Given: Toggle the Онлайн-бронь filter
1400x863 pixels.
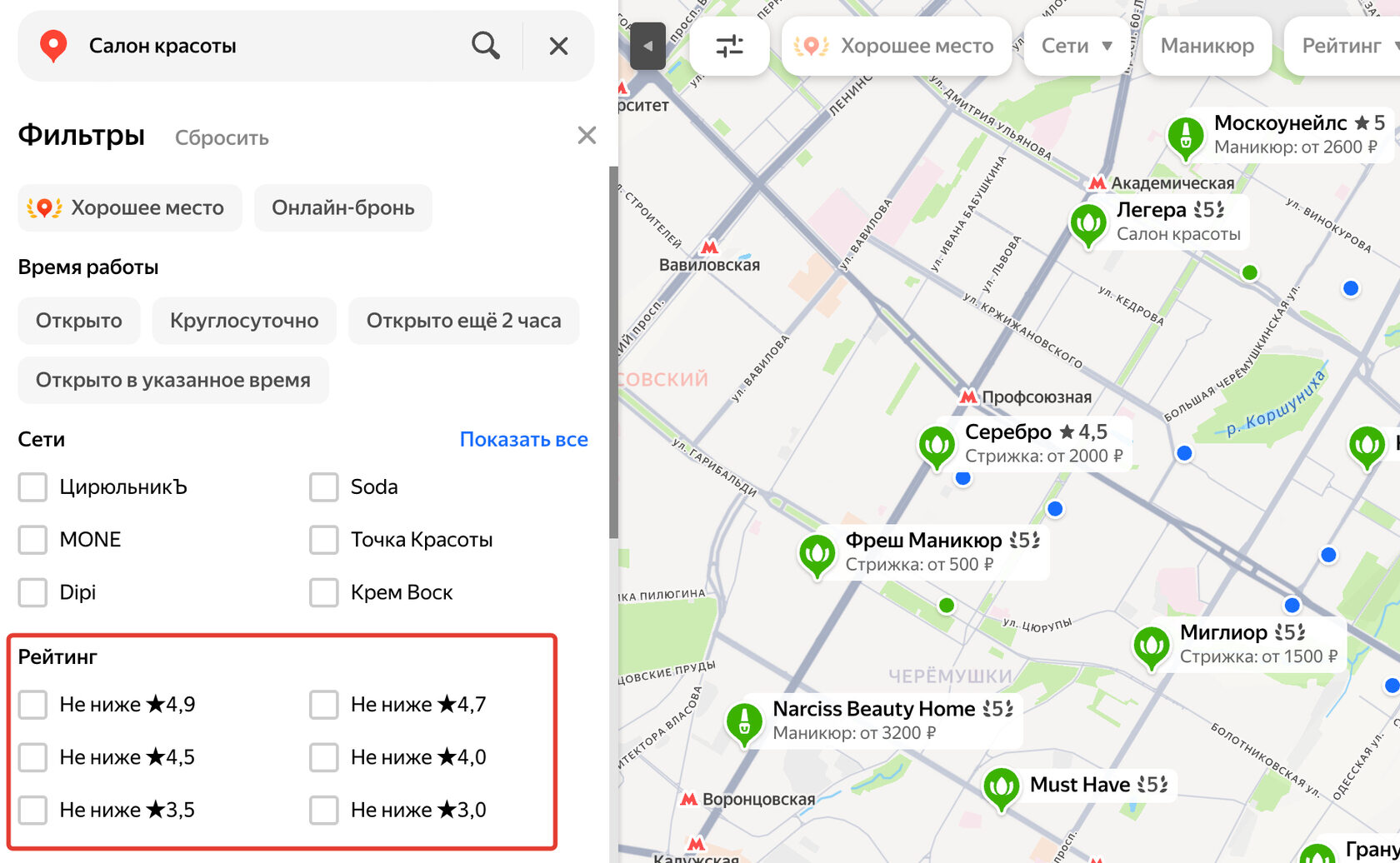Looking at the screenshot, I should pos(343,207).
